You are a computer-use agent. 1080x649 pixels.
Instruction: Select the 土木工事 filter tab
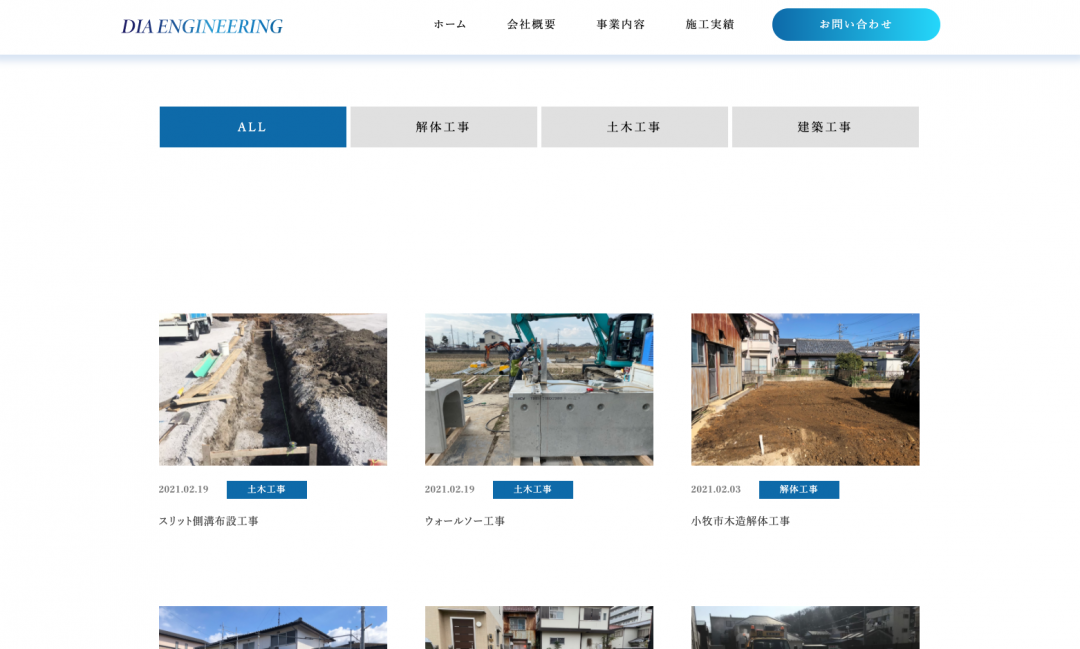634,127
